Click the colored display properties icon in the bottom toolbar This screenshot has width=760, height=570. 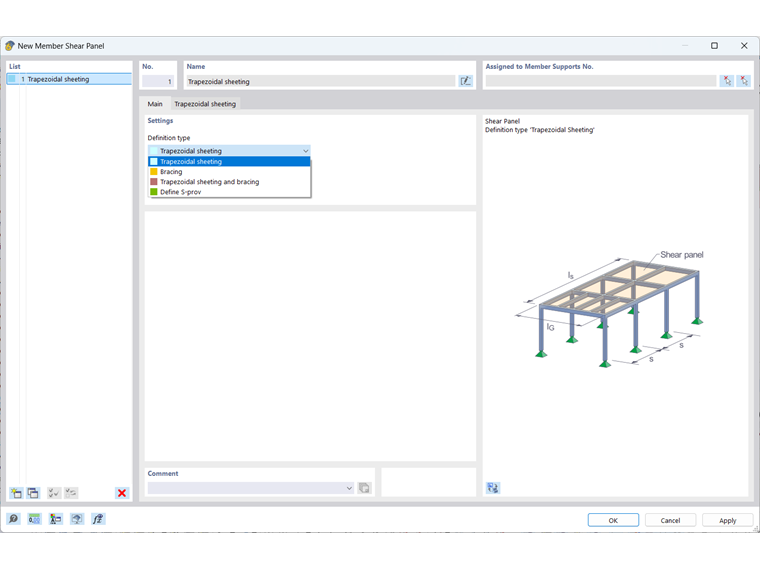coord(55,519)
